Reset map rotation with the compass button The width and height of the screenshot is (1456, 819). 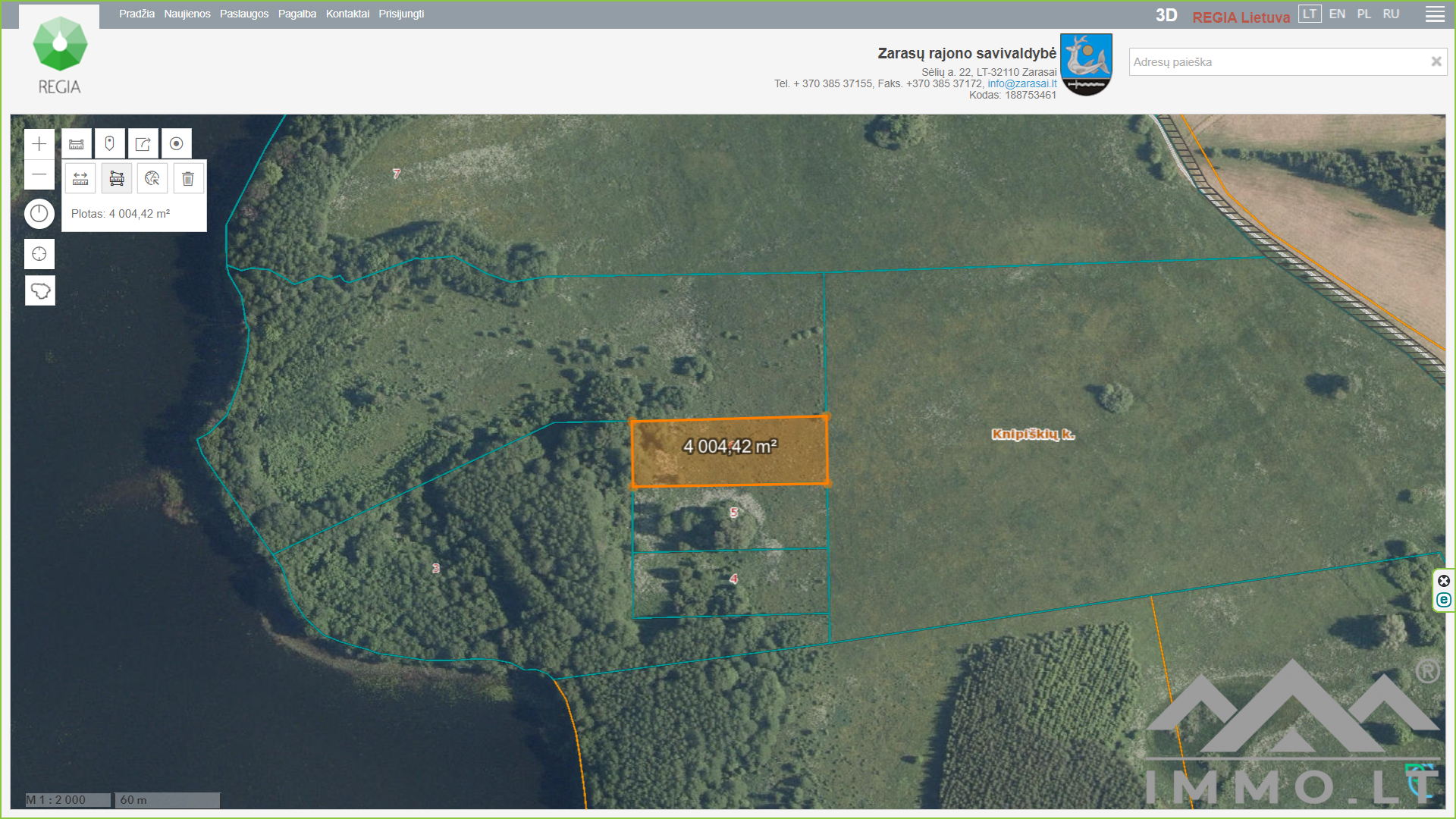coord(39,214)
